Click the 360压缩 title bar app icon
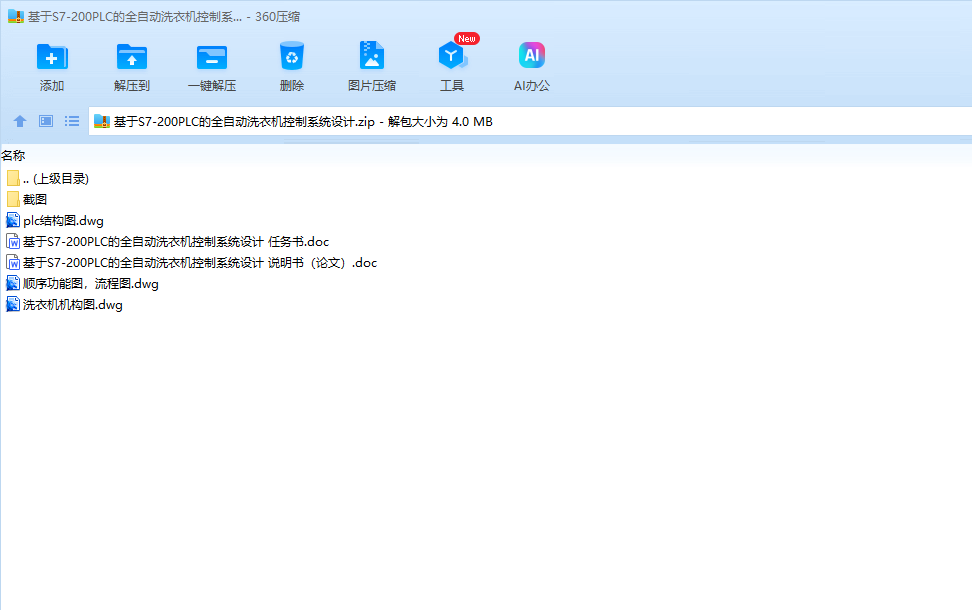Screen dimensions: 972x610 (x=15, y=17)
